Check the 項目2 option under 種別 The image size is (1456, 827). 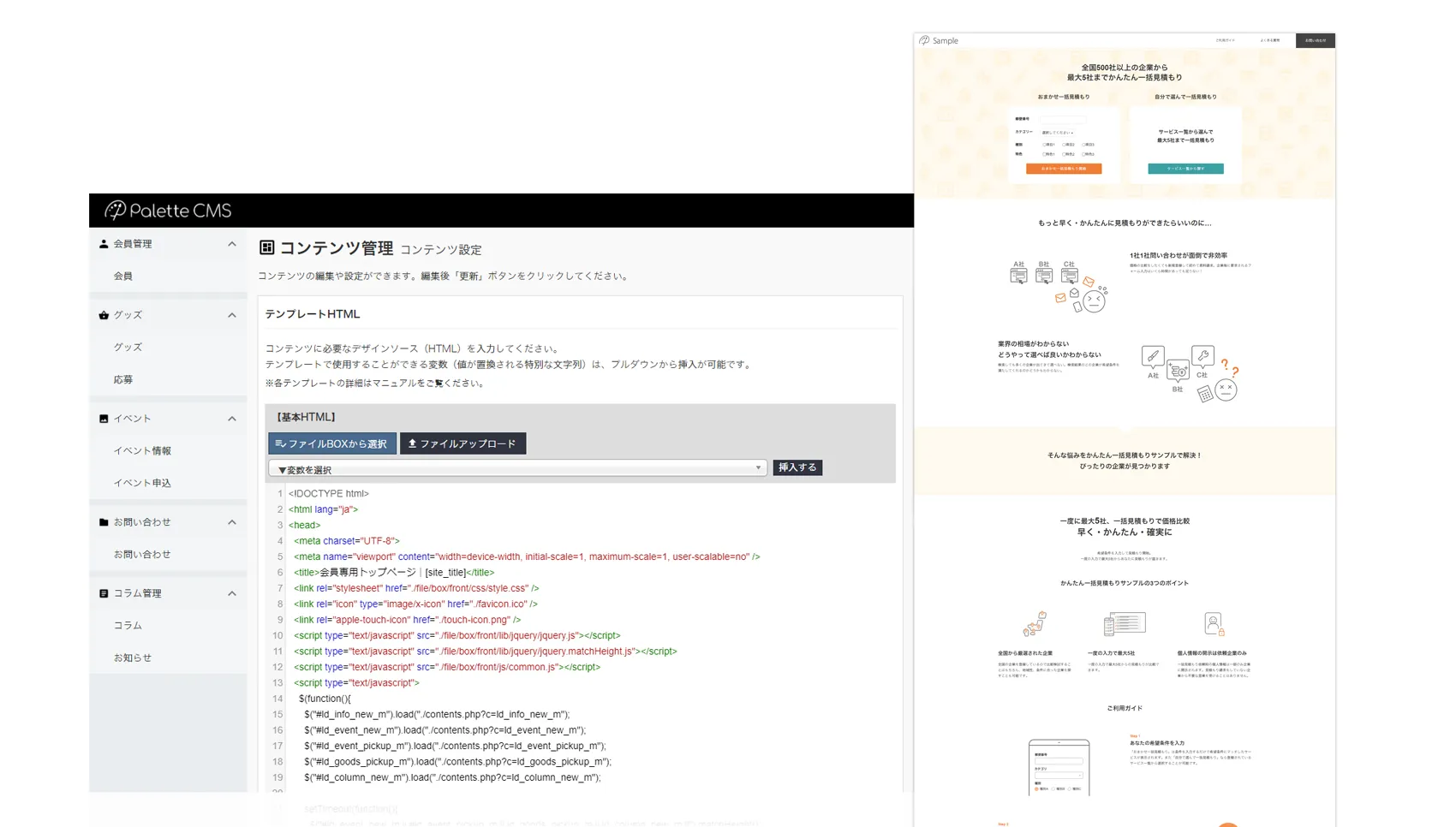pos(1064,145)
